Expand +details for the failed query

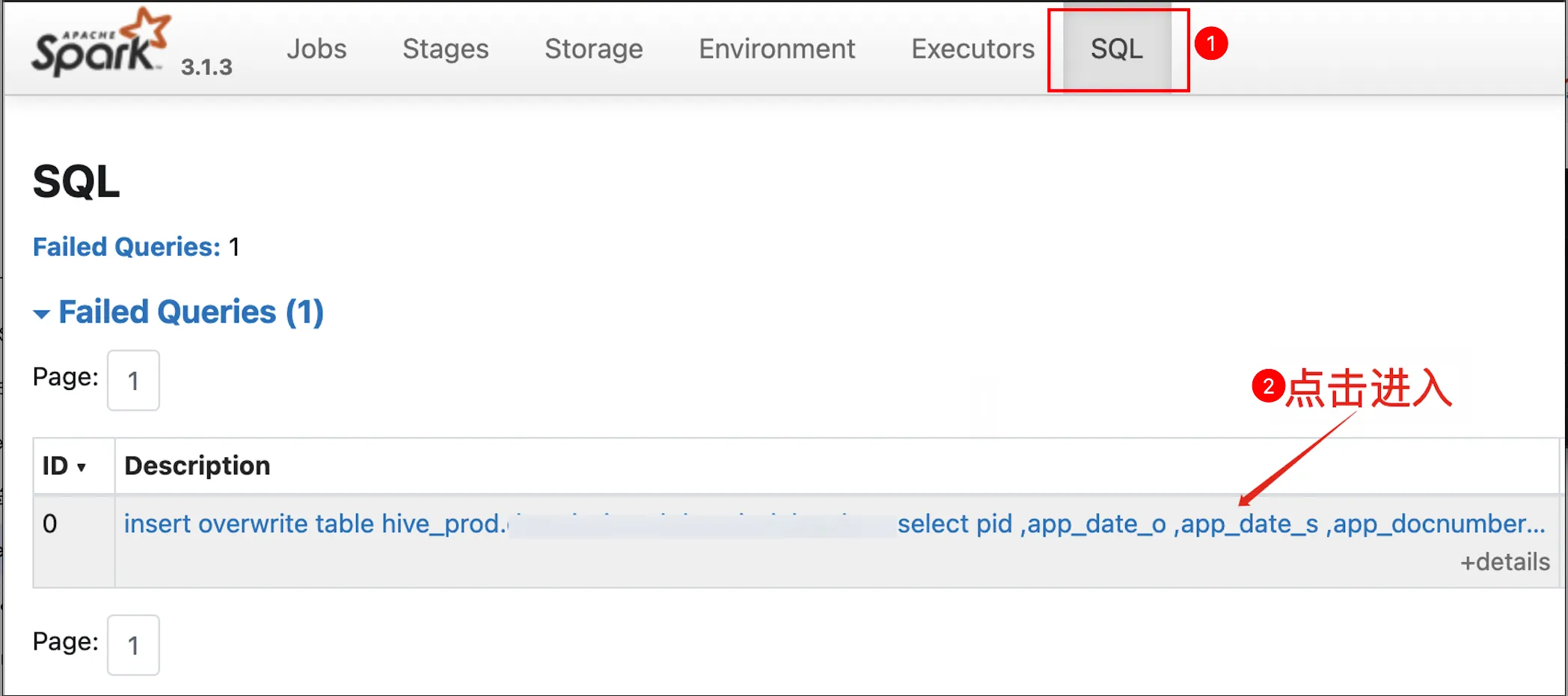(x=1504, y=562)
